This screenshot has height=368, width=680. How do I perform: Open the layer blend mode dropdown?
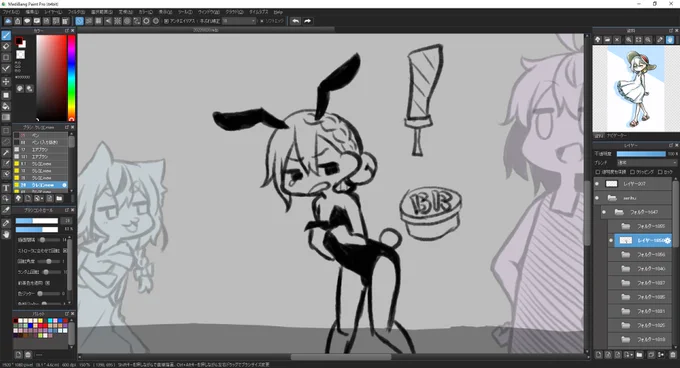click(646, 163)
